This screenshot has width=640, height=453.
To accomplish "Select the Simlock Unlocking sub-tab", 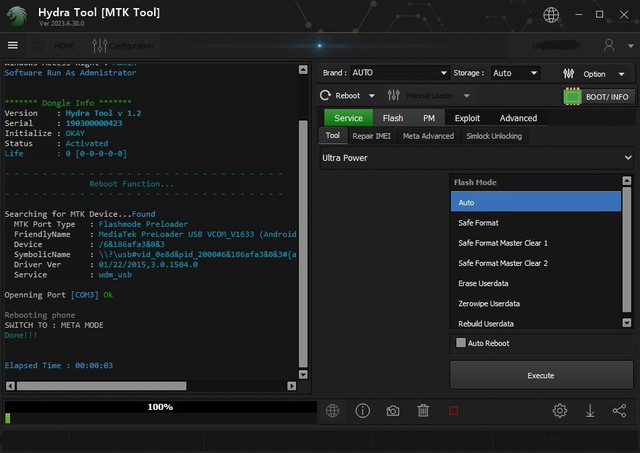I will [x=494, y=136].
